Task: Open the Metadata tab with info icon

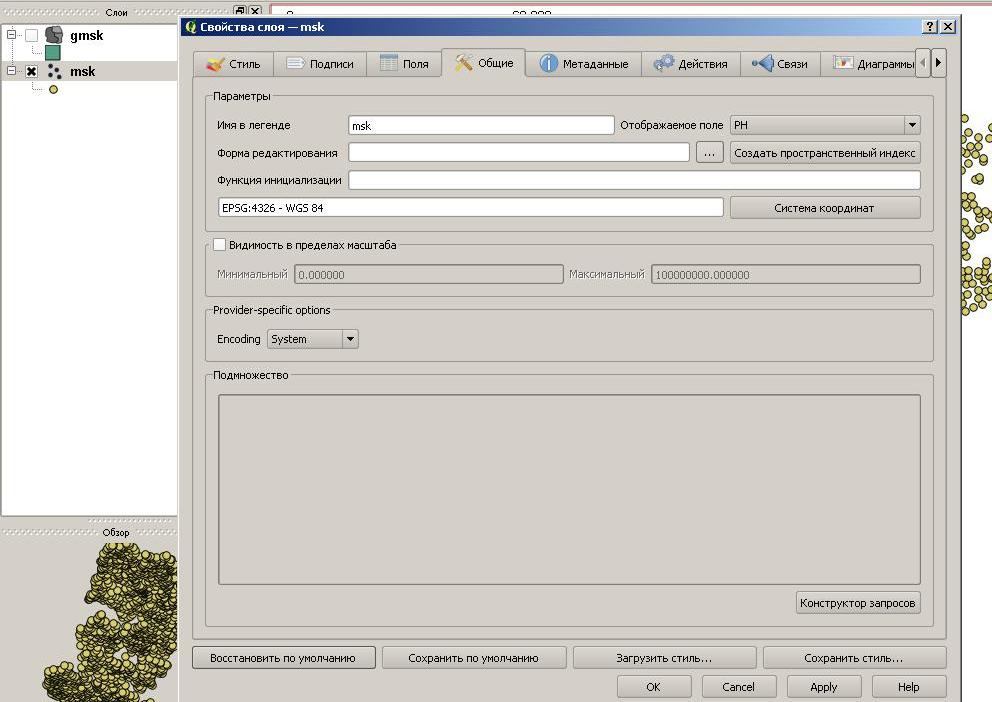Action: click(x=585, y=64)
